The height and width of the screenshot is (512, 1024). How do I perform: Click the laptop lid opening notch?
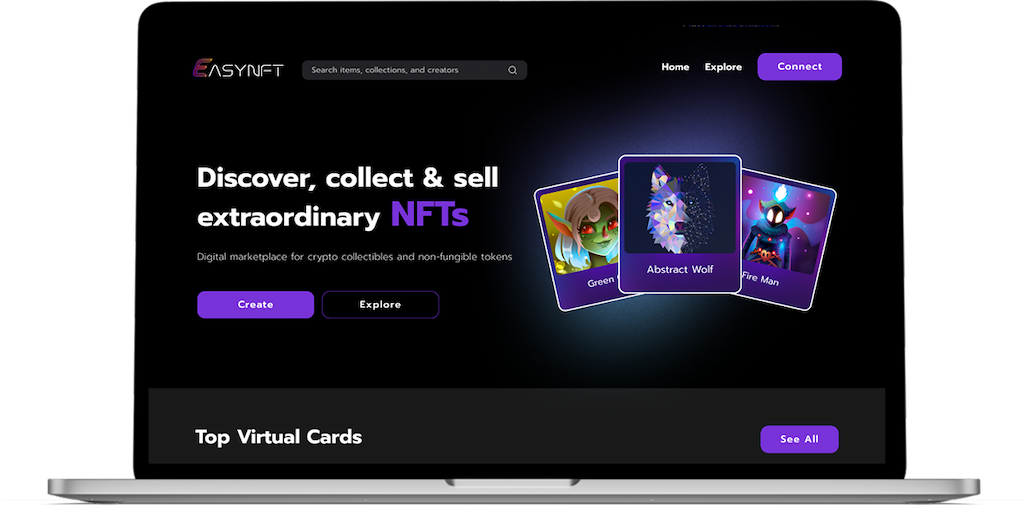(x=512, y=483)
